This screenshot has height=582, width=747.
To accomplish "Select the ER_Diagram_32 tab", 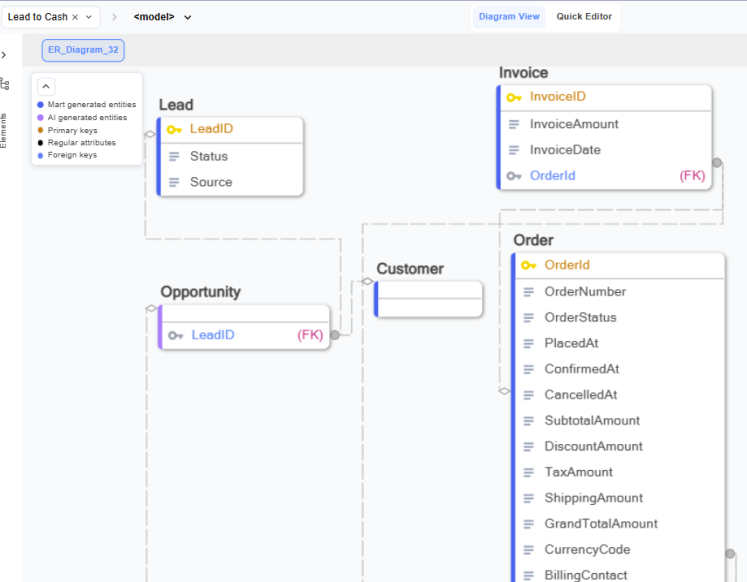I will click(x=83, y=50).
